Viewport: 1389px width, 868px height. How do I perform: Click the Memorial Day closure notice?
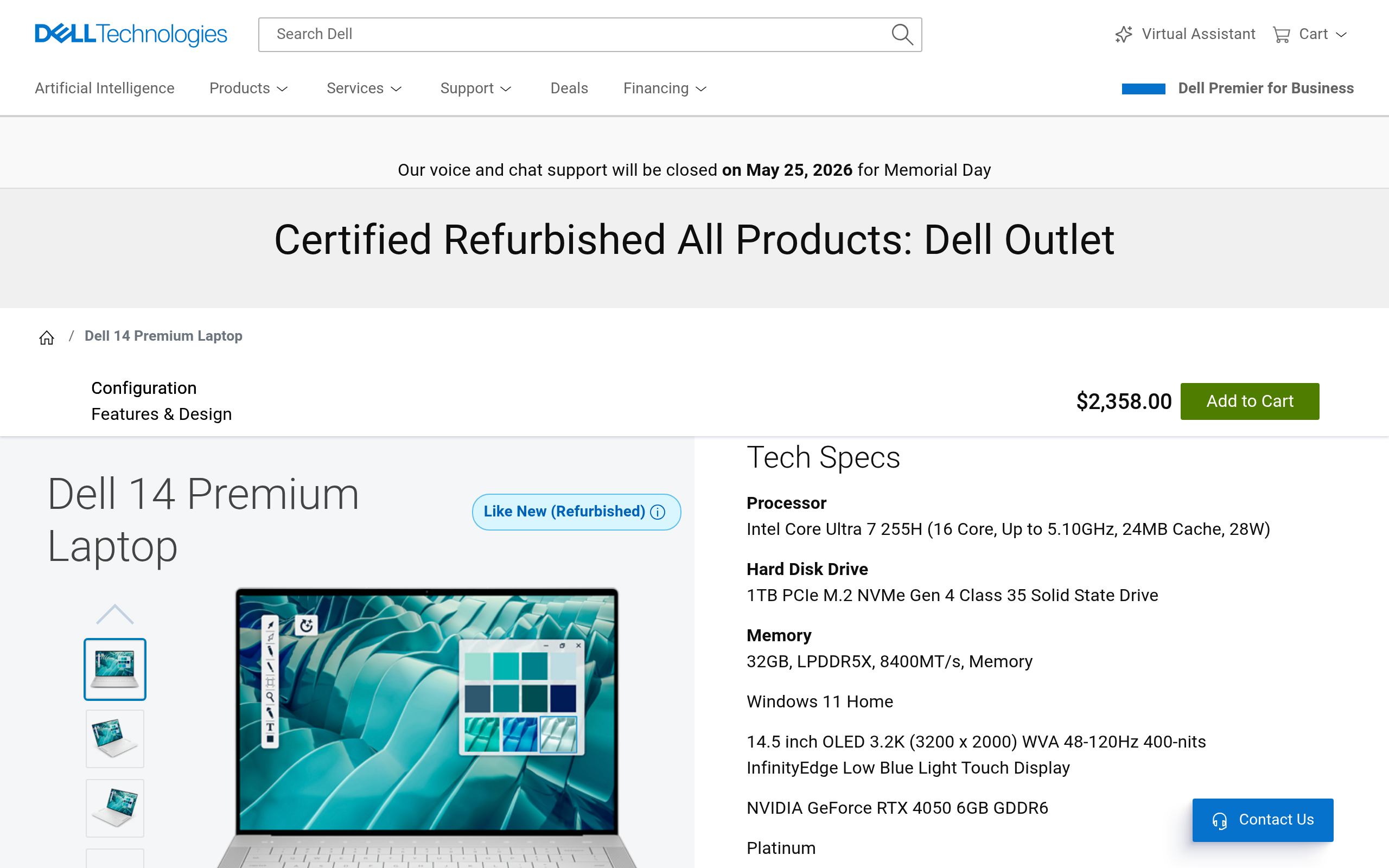pyautogui.click(x=694, y=170)
